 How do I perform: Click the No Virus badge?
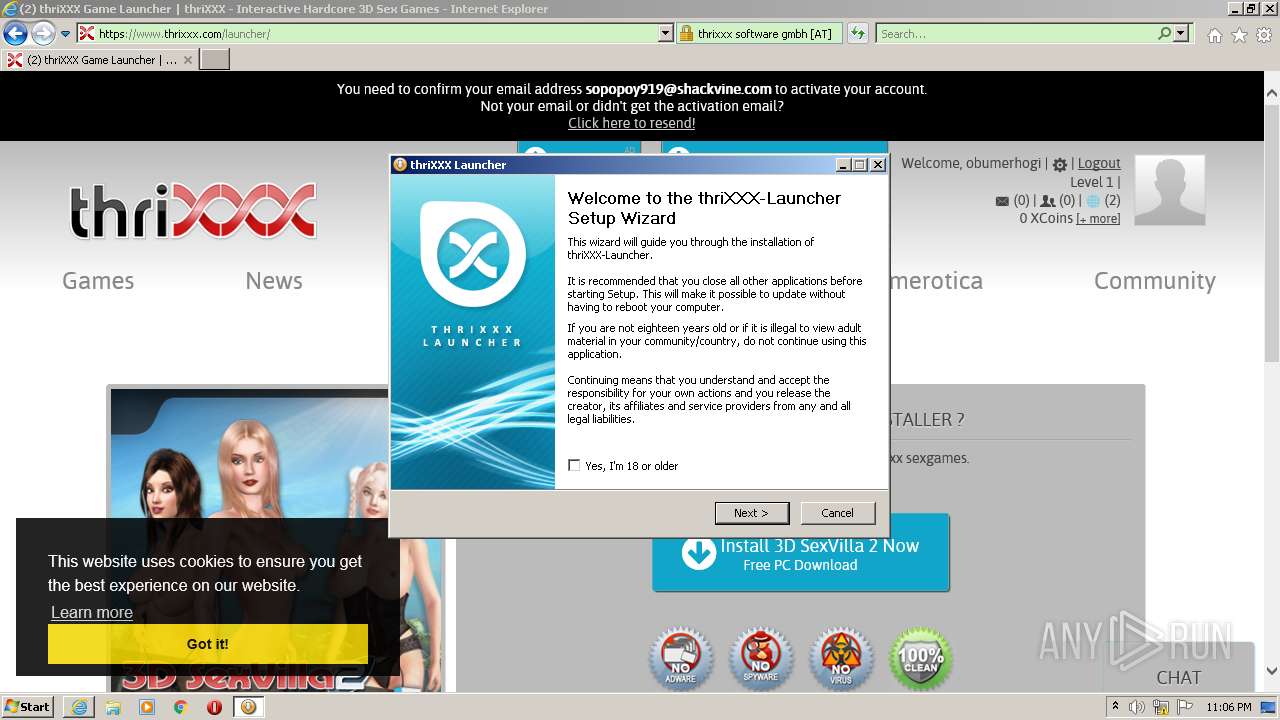[841, 659]
